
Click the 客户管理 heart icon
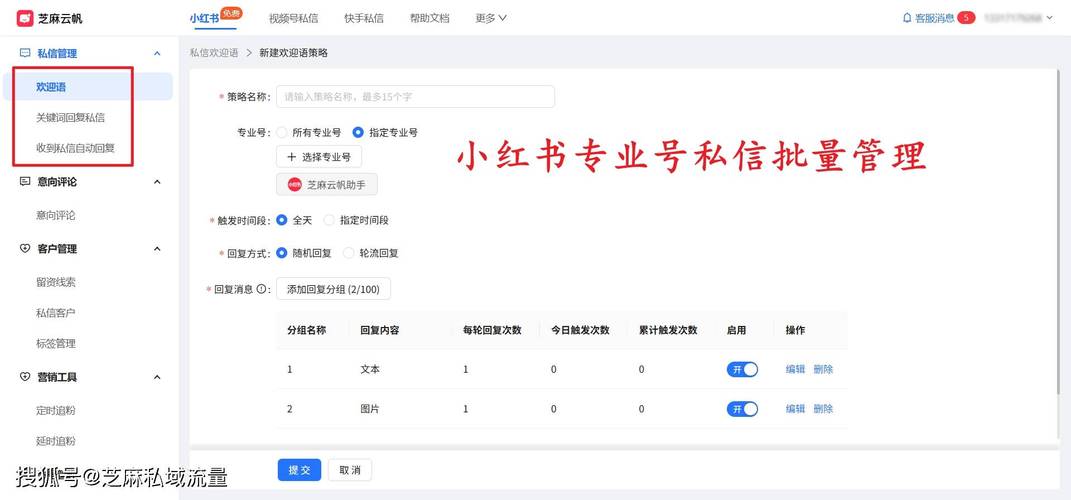(25, 249)
